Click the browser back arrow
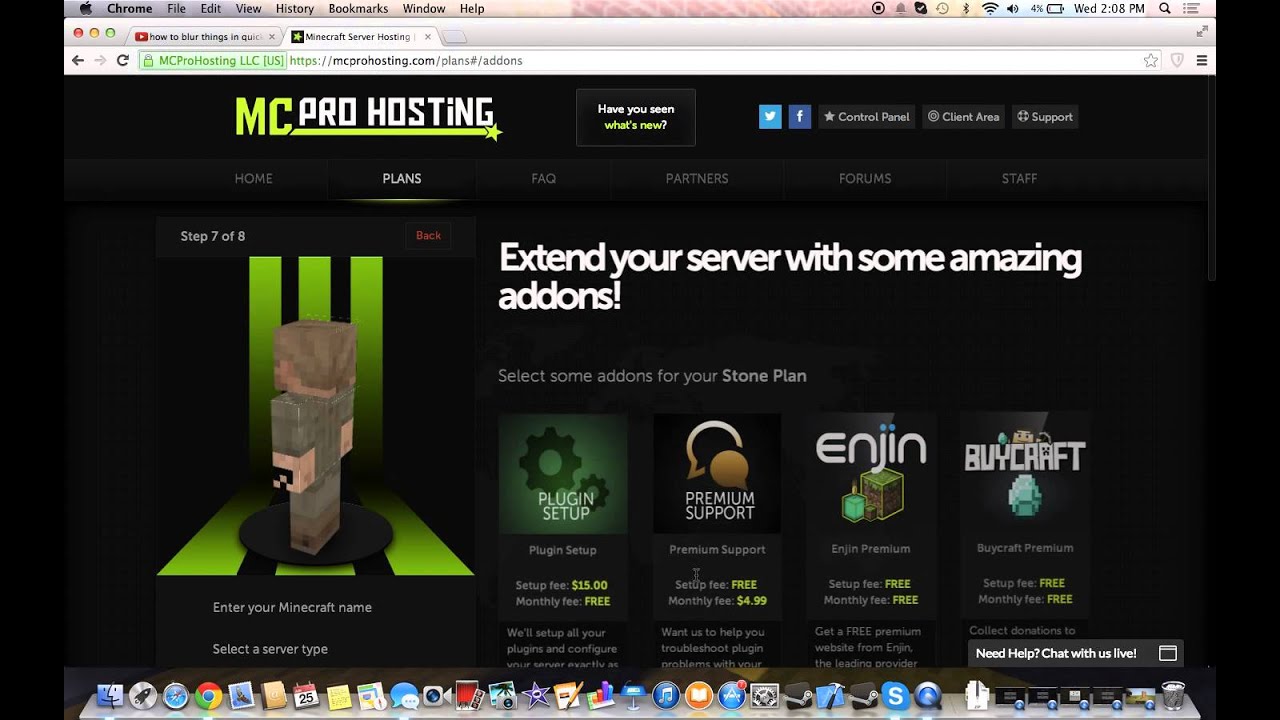The image size is (1280, 720). [x=78, y=61]
